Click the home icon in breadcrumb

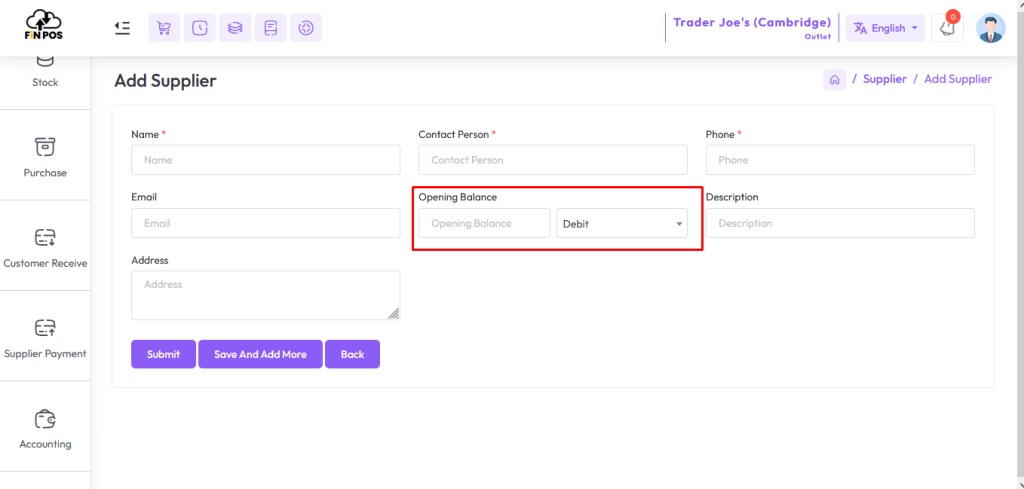pos(834,80)
